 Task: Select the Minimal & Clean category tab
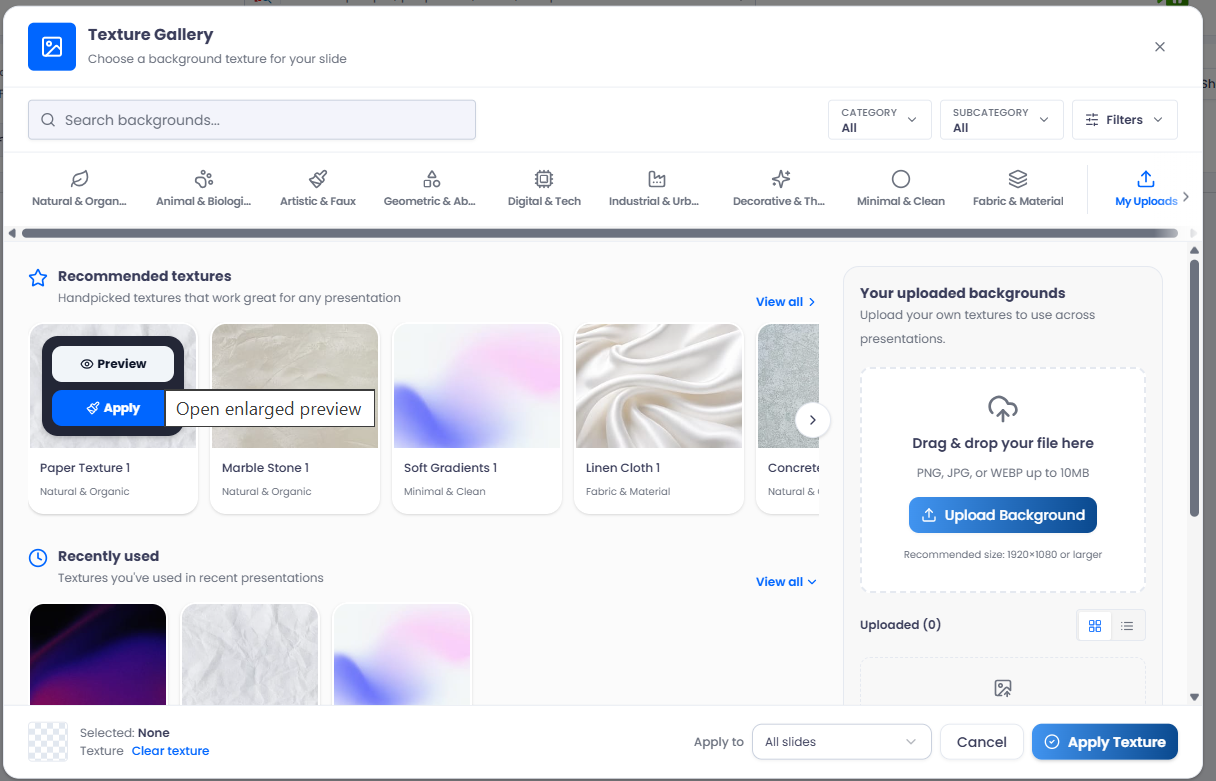pos(901,188)
